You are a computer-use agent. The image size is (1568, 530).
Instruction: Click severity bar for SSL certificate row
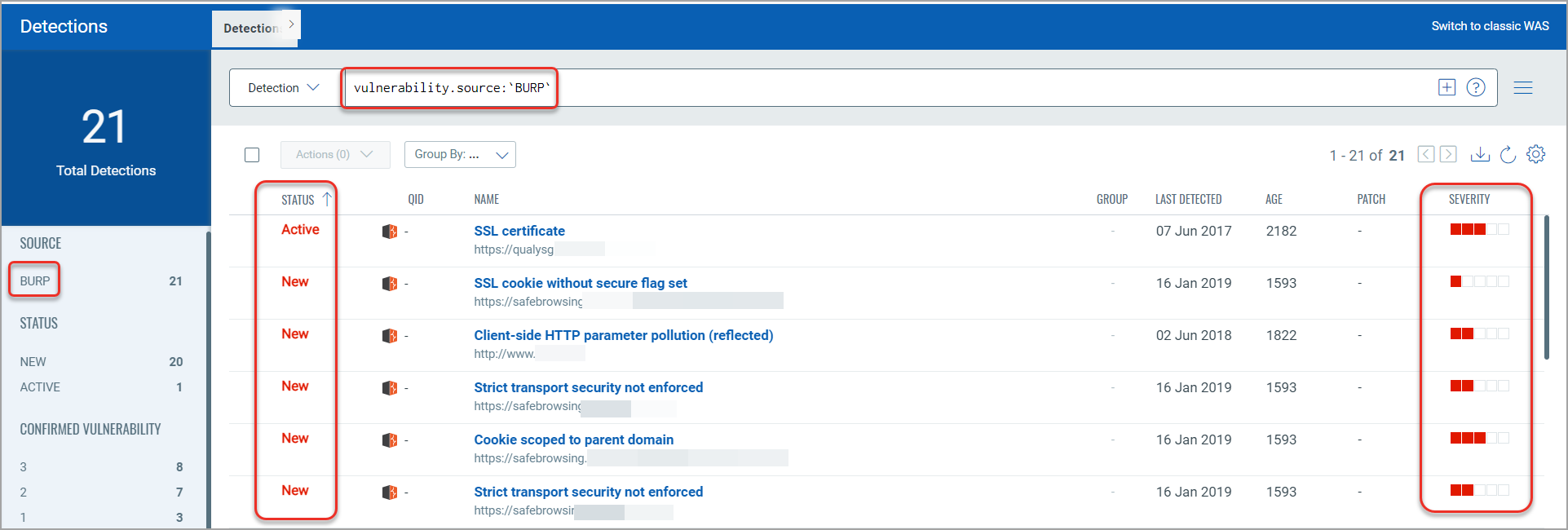(x=1480, y=229)
